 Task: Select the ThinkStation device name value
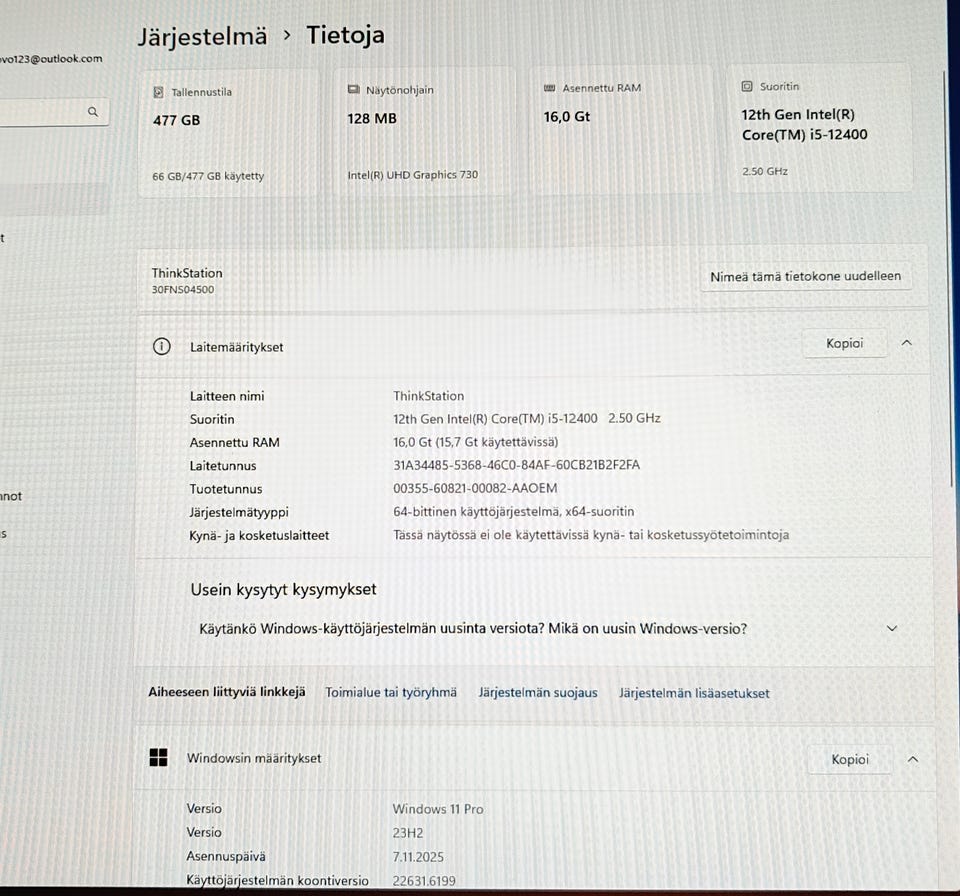(429, 396)
